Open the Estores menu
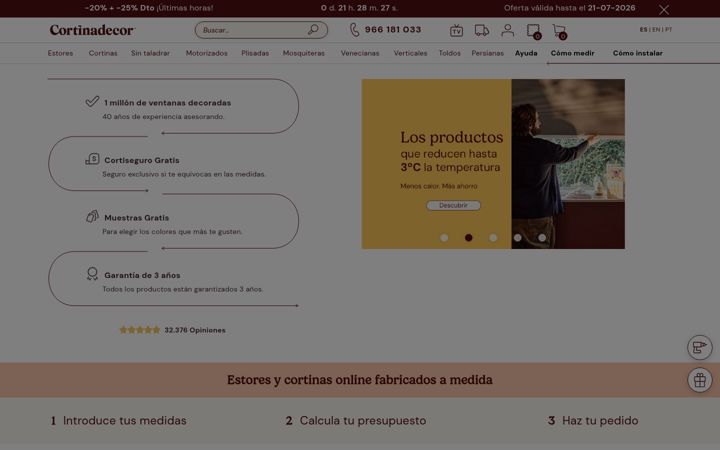Image resolution: width=720 pixels, height=450 pixels. point(60,53)
